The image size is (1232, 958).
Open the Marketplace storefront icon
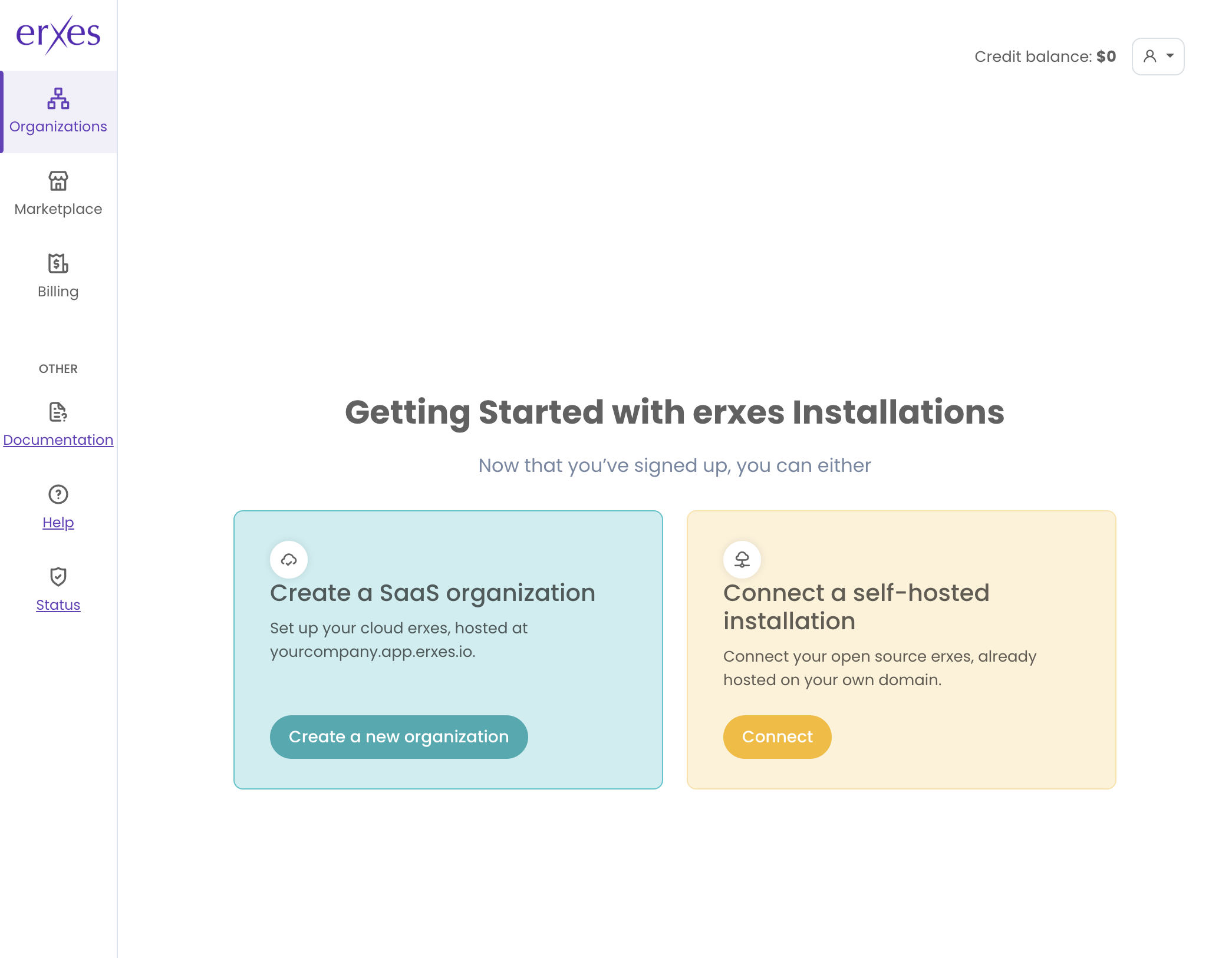[x=58, y=181]
